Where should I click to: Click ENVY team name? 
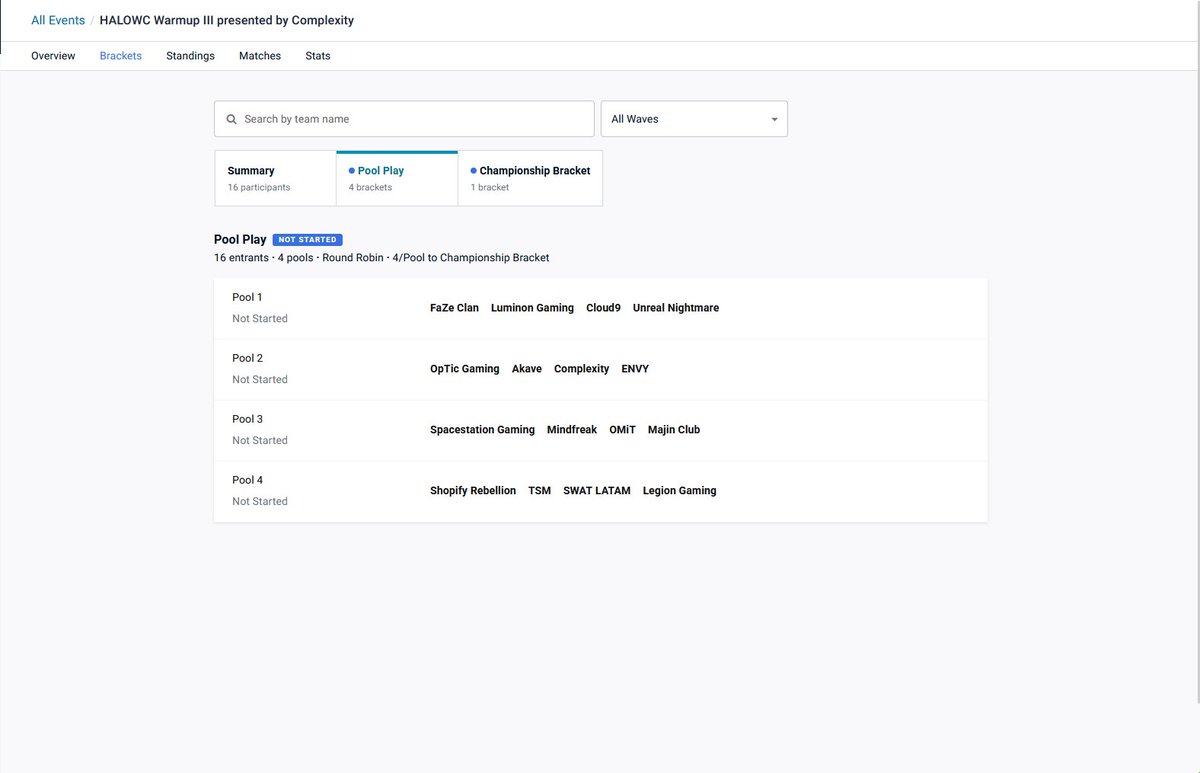tap(635, 369)
